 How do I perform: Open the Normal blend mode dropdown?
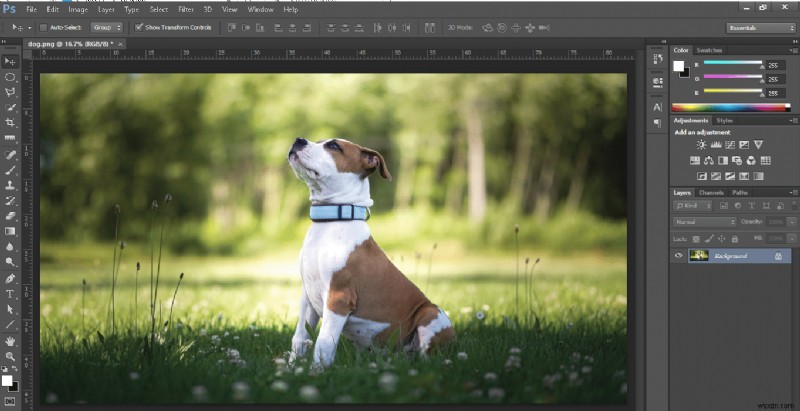click(x=705, y=222)
